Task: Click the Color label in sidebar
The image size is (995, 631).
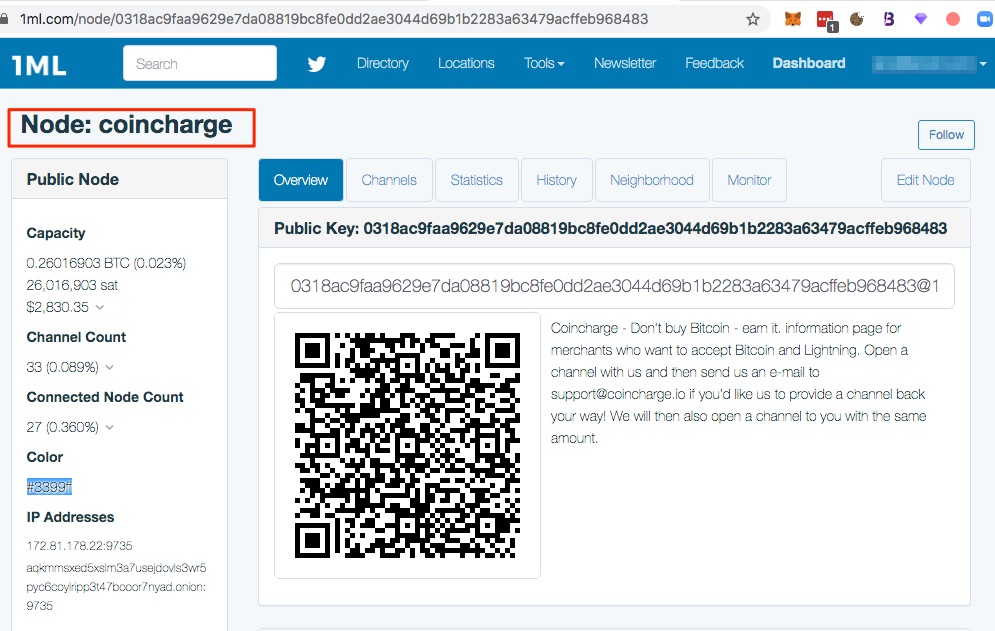Action: pyautogui.click(x=44, y=457)
